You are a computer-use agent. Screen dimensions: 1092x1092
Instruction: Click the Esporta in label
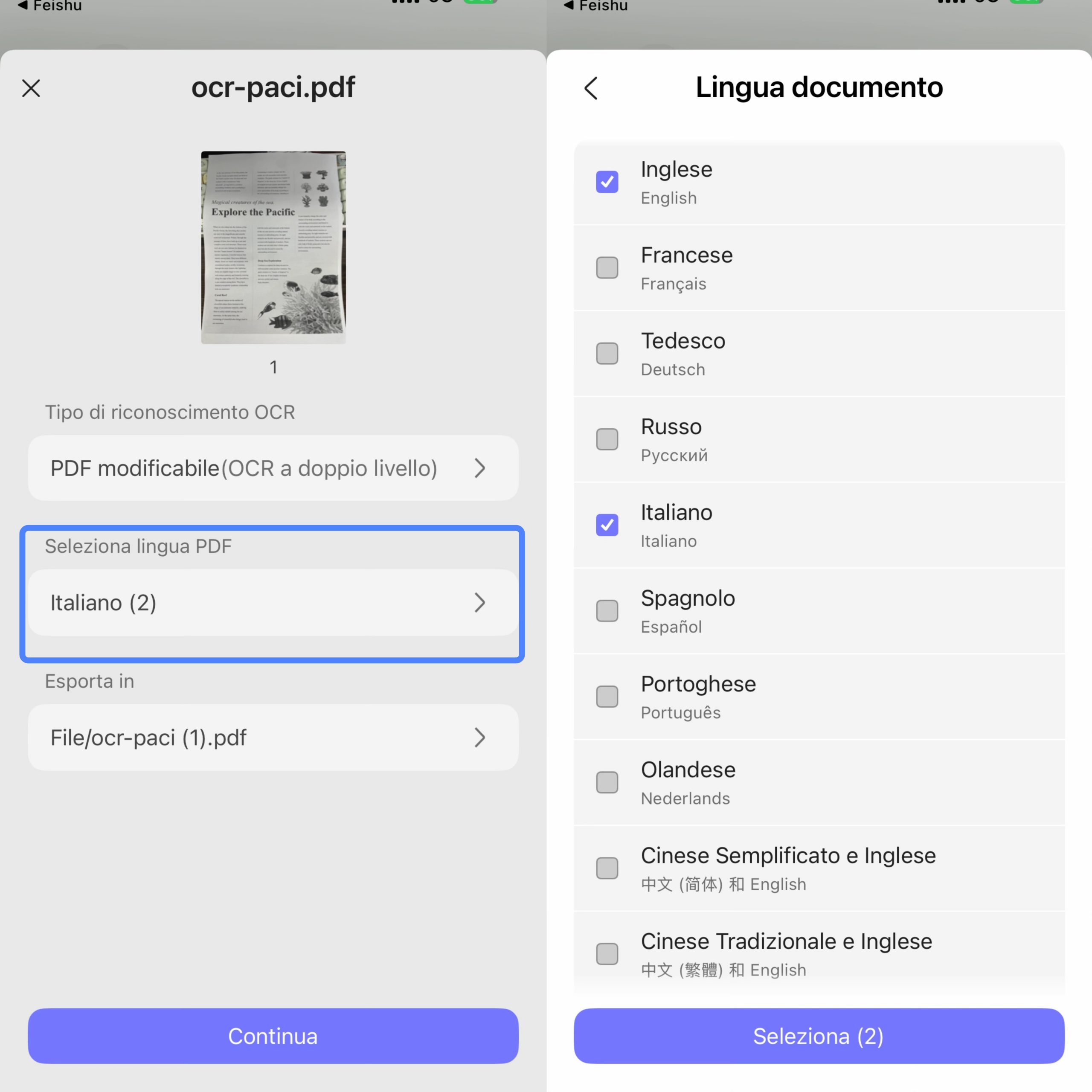pyautogui.click(x=90, y=681)
